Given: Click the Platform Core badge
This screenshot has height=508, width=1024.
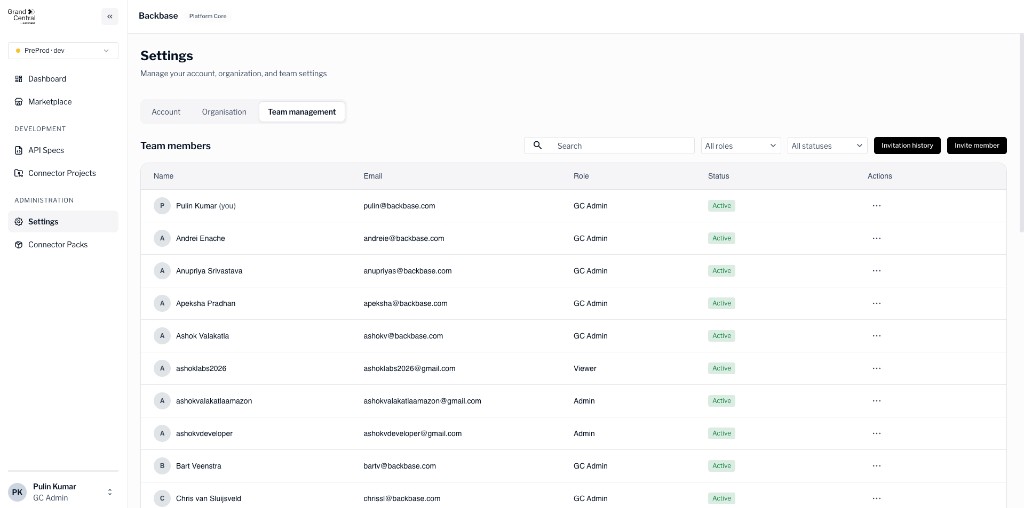Looking at the screenshot, I should (208, 16).
